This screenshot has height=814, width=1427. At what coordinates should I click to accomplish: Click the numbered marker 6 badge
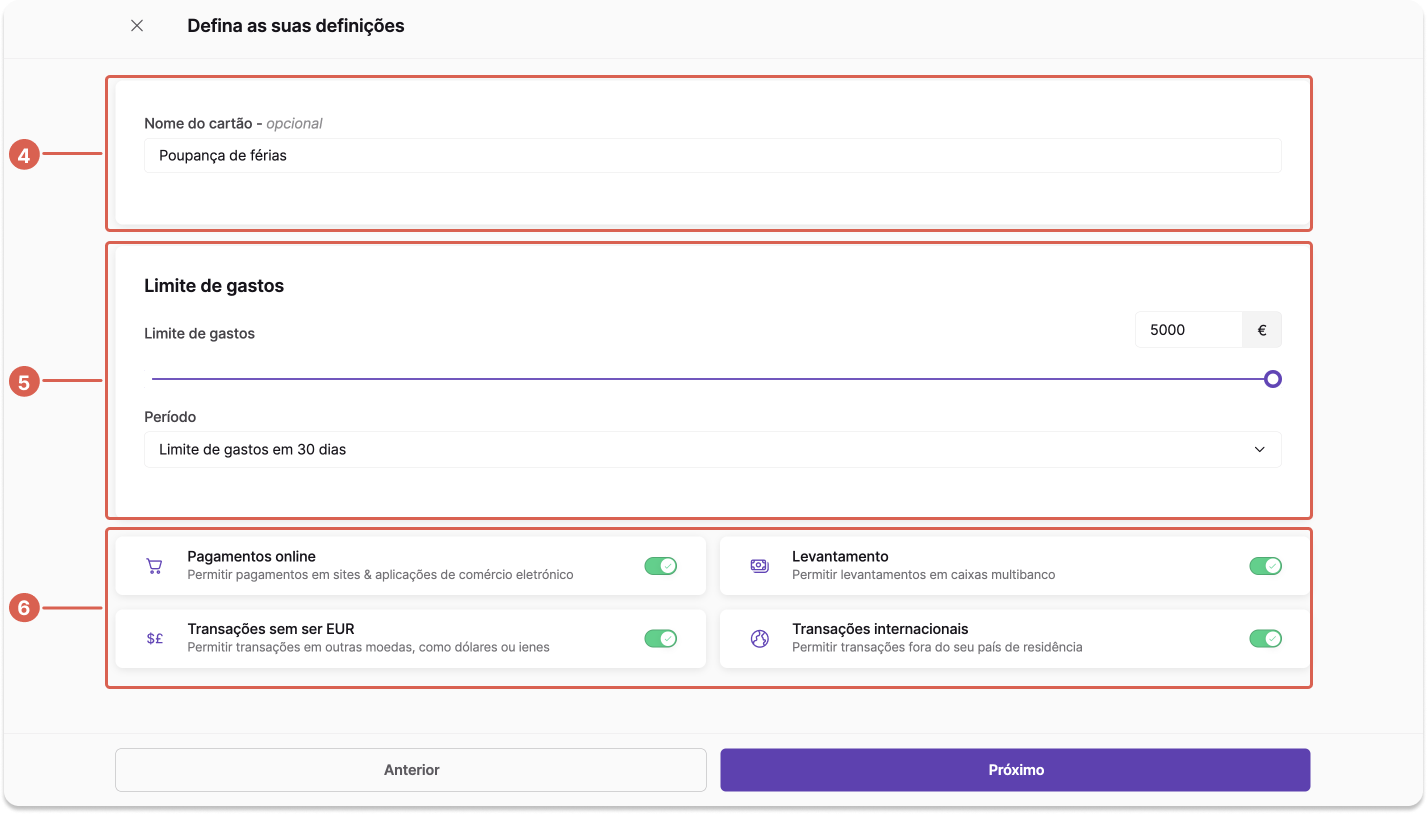(x=24, y=608)
